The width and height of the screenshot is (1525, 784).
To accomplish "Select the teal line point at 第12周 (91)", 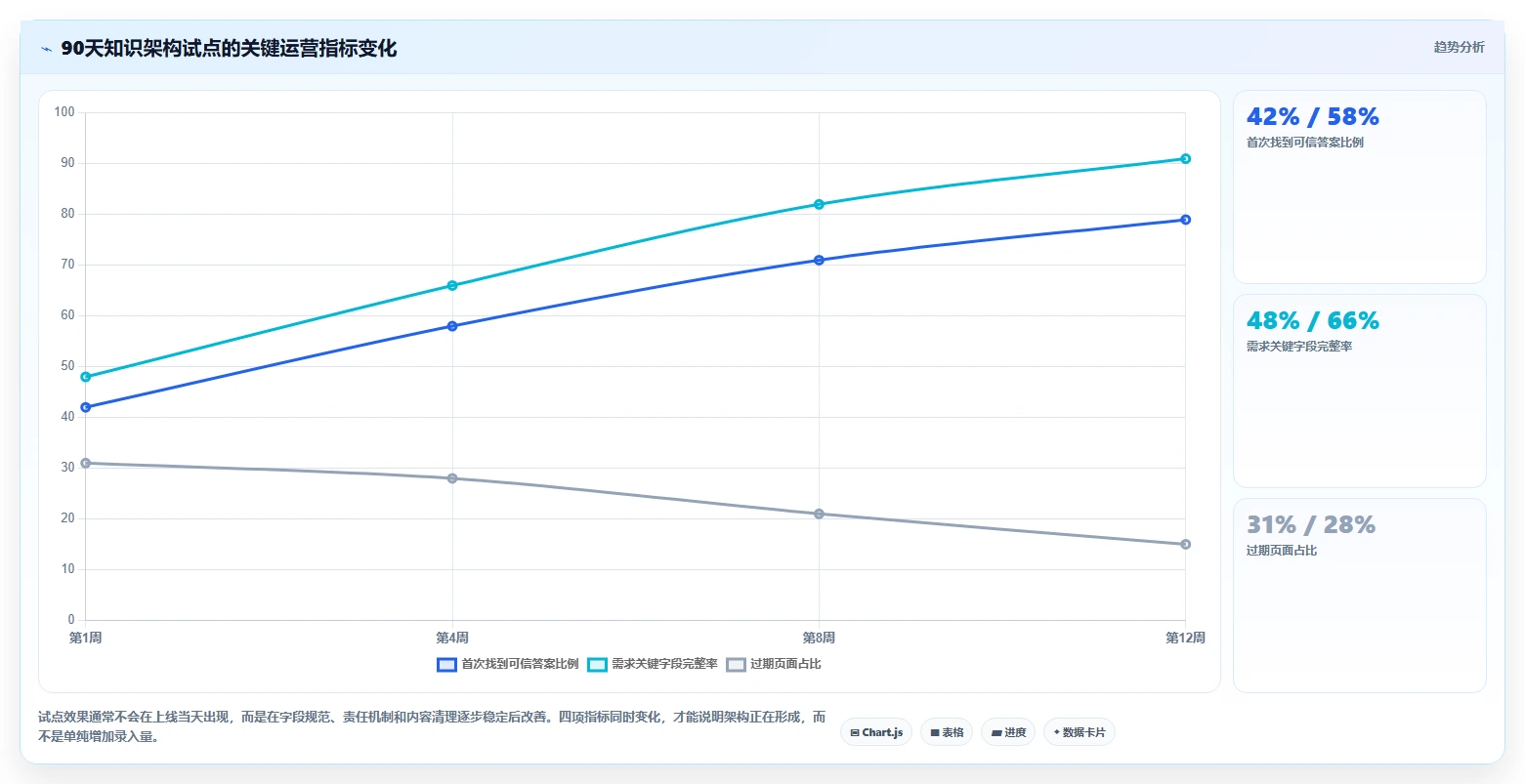I will (1185, 158).
